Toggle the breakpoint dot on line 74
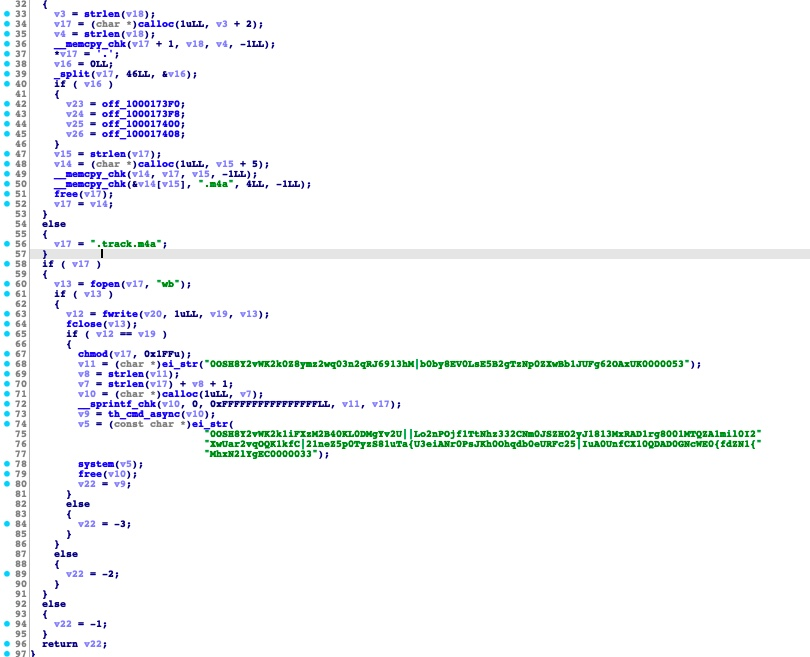Viewport: 810px width, 657px height. pos(7,424)
